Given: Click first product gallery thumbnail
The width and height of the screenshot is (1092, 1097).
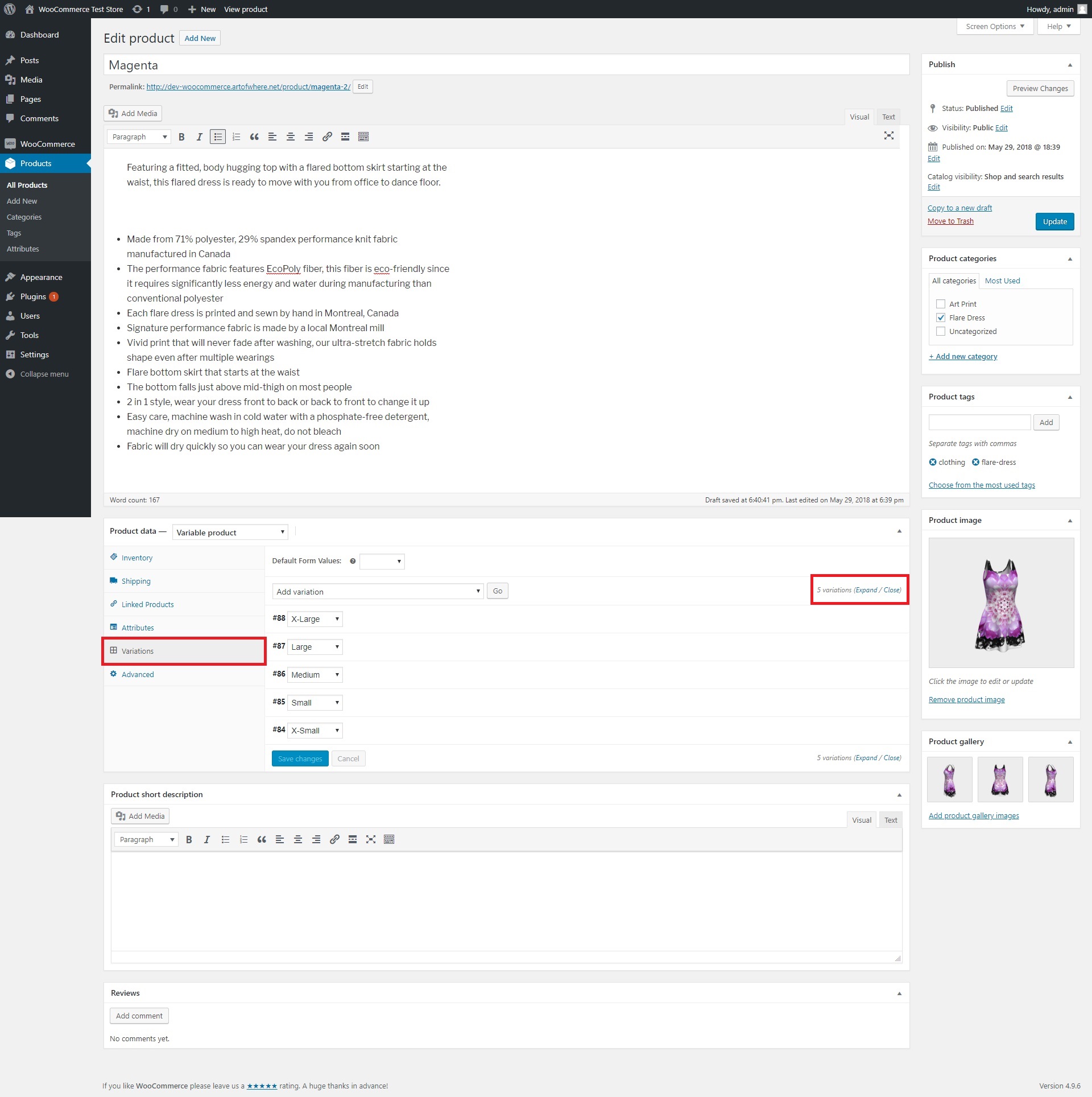Looking at the screenshot, I should point(950,780).
